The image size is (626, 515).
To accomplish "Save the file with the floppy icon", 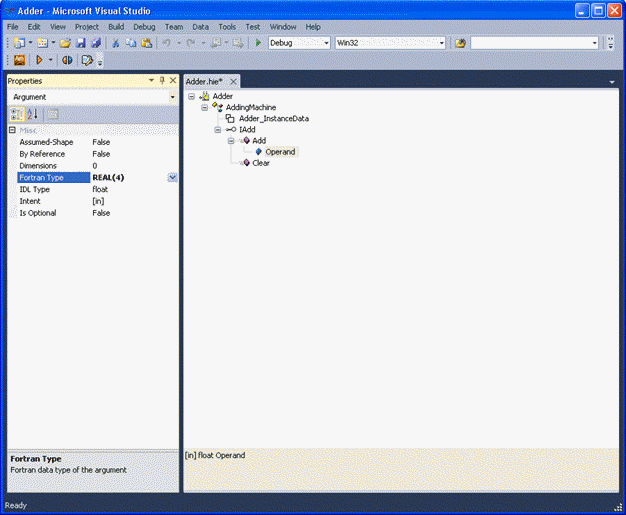I will click(x=81, y=43).
